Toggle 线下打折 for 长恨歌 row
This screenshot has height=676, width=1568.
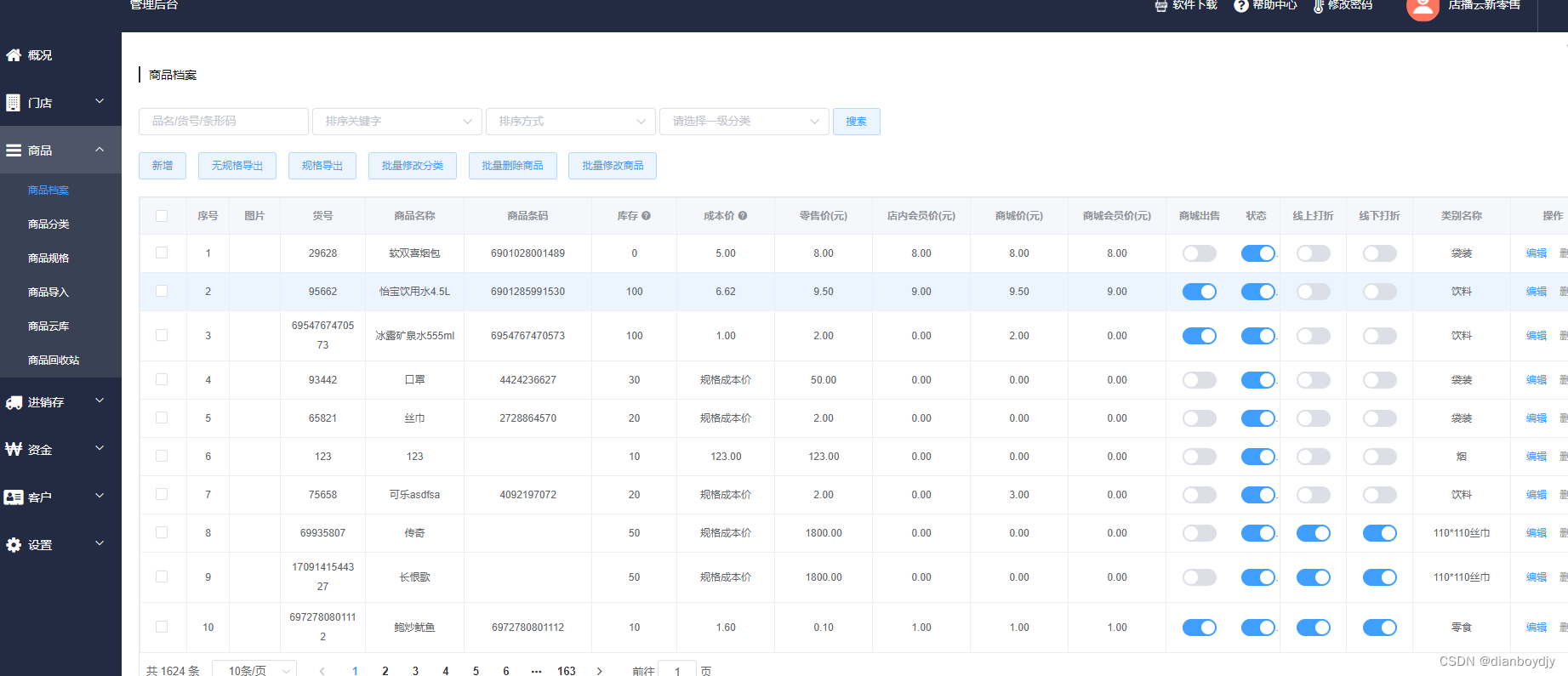coord(1380,577)
